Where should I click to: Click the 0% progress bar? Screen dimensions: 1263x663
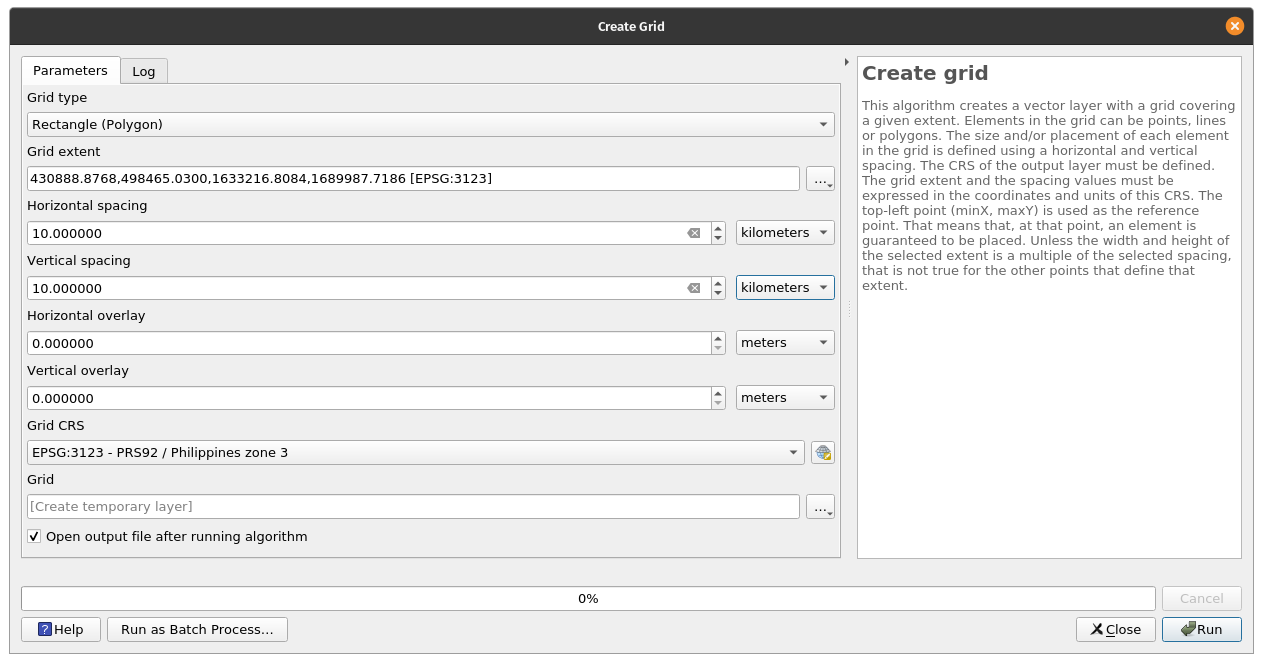pyautogui.click(x=588, y=598)
